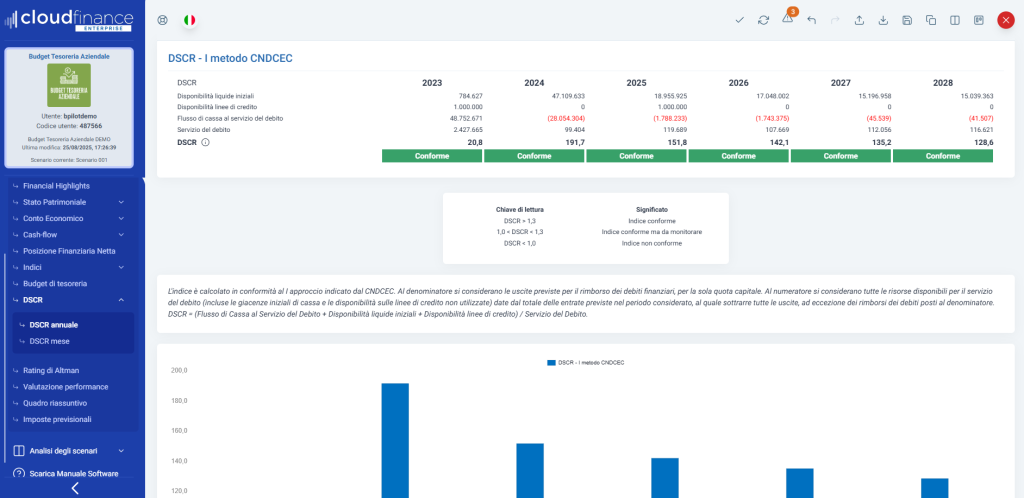Click the checkmark confirm icon
Image resolution: width=1024 pixels, height=498 pixels.
[739, 20]
